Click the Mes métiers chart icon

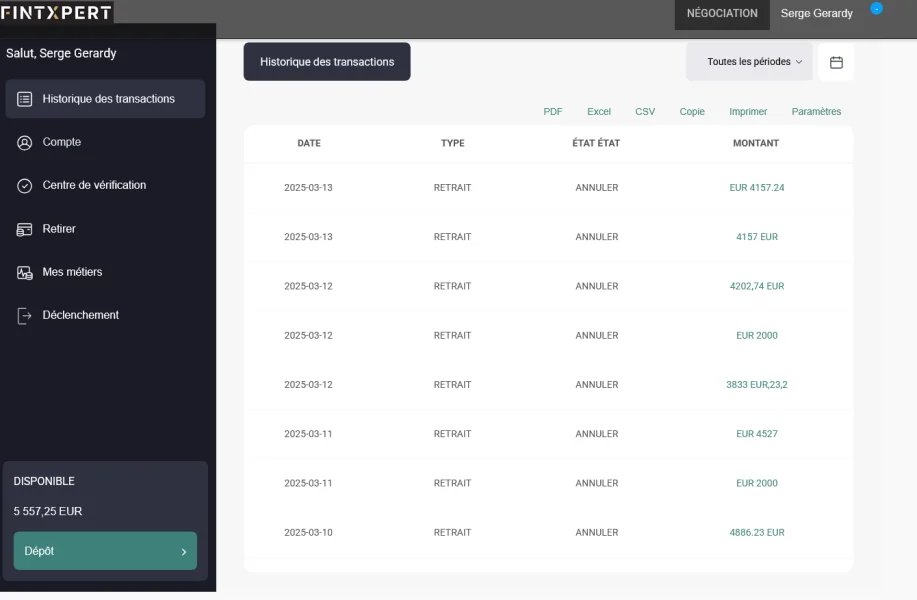(25, 272)
